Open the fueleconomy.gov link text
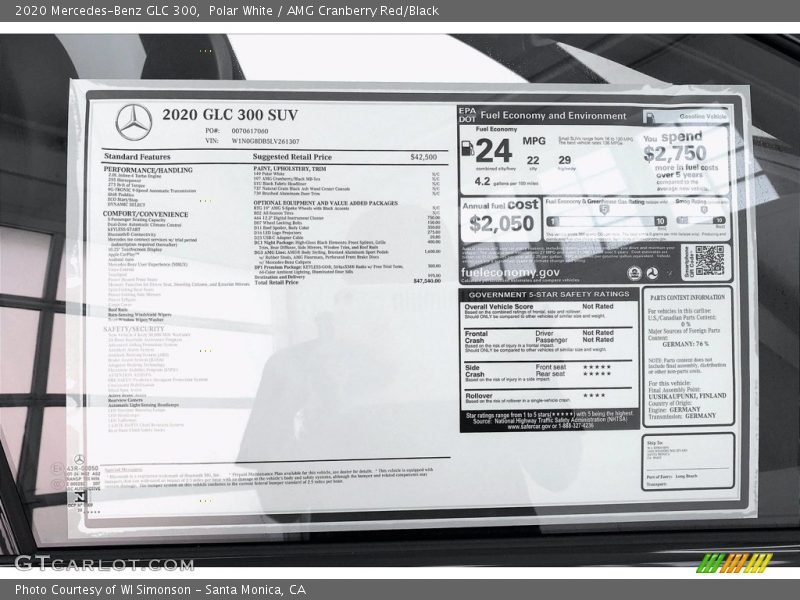 (x=510, y=272)
